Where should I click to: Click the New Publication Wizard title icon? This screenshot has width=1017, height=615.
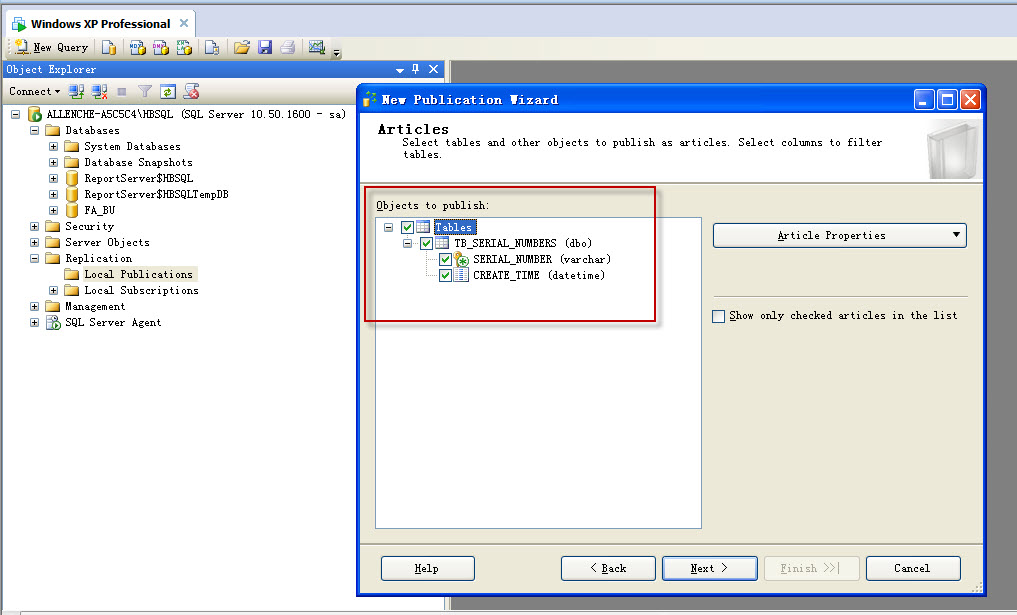tap(370, 99)
